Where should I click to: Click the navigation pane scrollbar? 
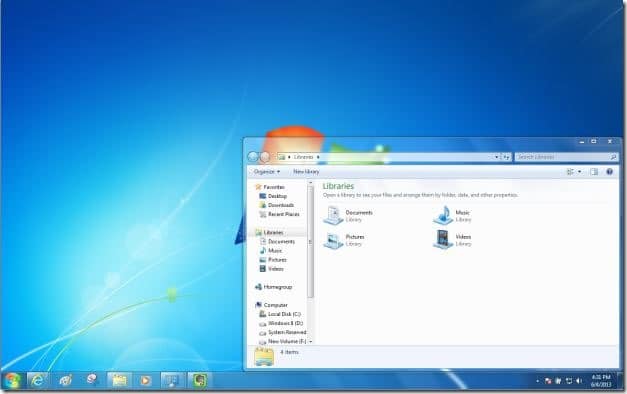tap(311, 242)
